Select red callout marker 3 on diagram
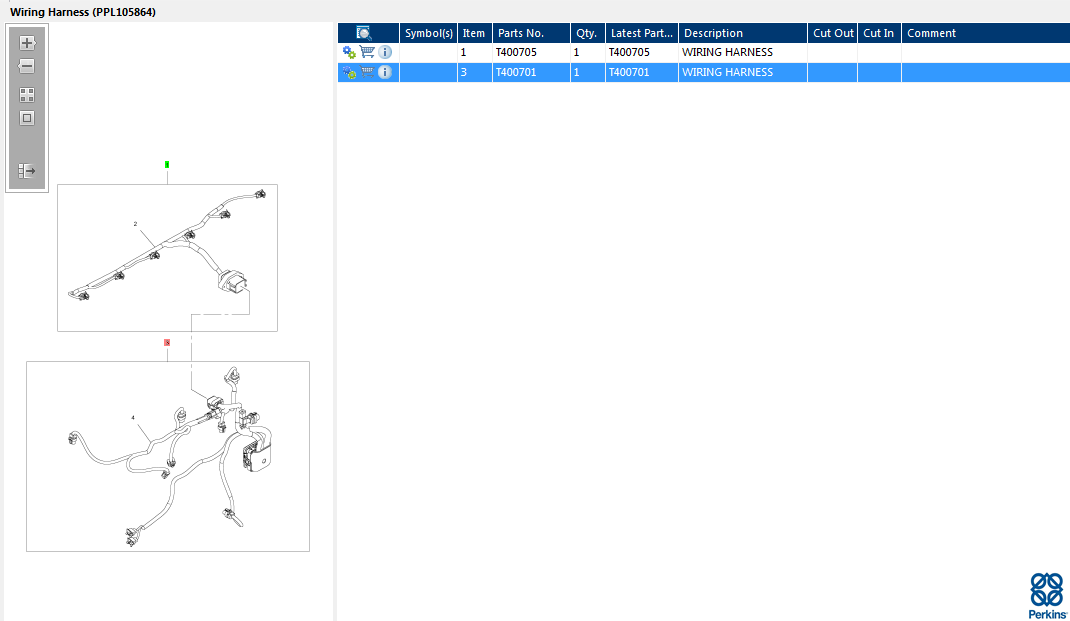 click(167, 343)
